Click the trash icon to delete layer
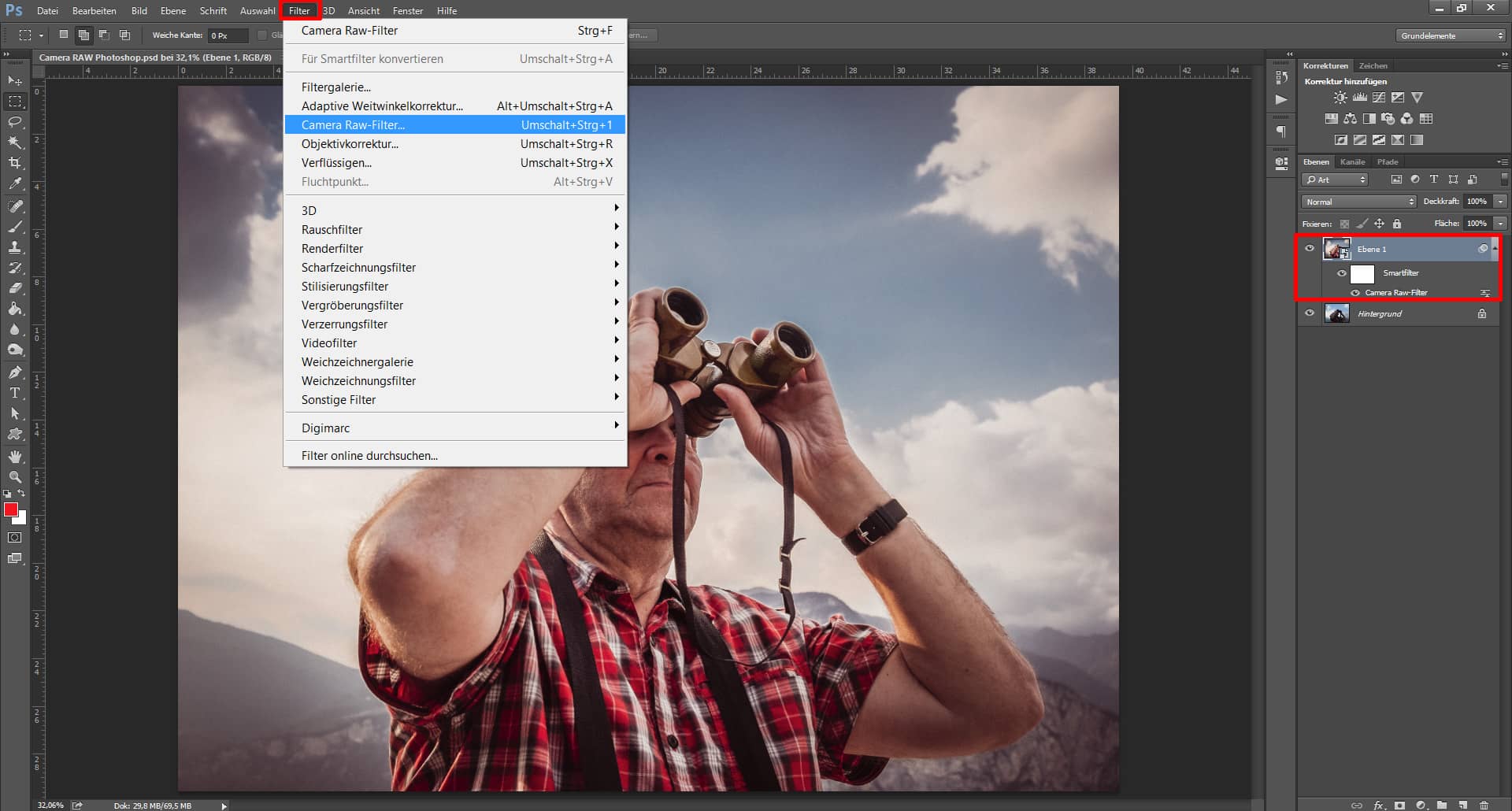This screenshot has height=811, width=1512. click(x=1484, y=805)
